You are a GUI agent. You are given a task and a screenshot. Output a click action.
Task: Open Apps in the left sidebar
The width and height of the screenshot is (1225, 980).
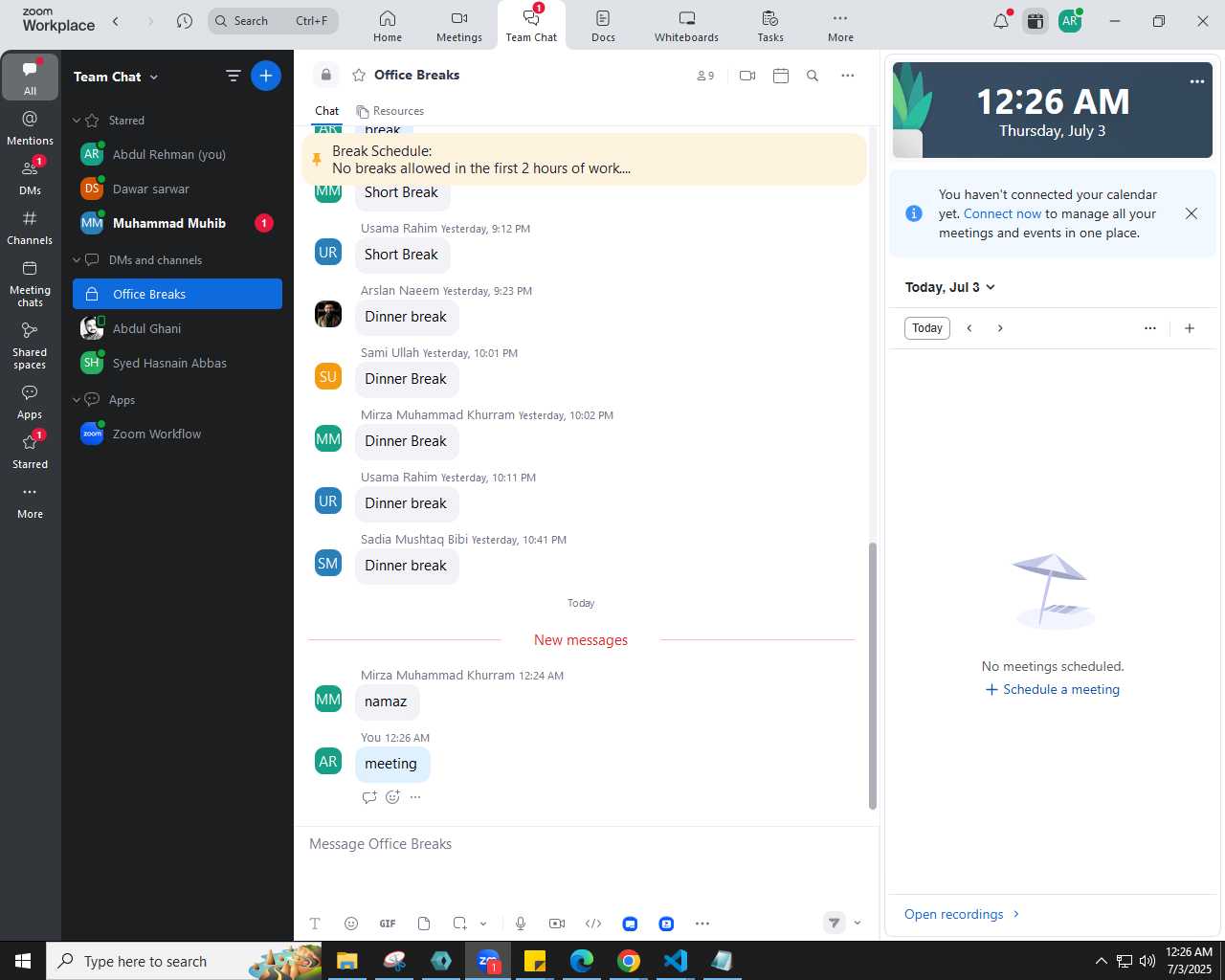click(x=30, y=402)
